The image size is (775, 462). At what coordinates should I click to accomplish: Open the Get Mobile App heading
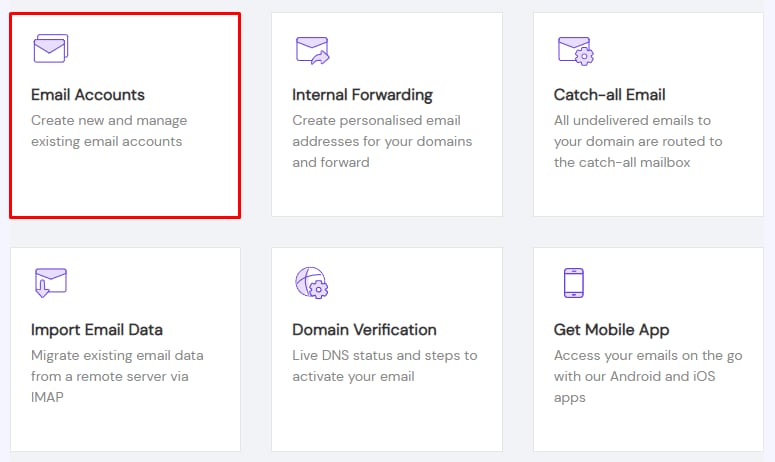coord(611,329)
